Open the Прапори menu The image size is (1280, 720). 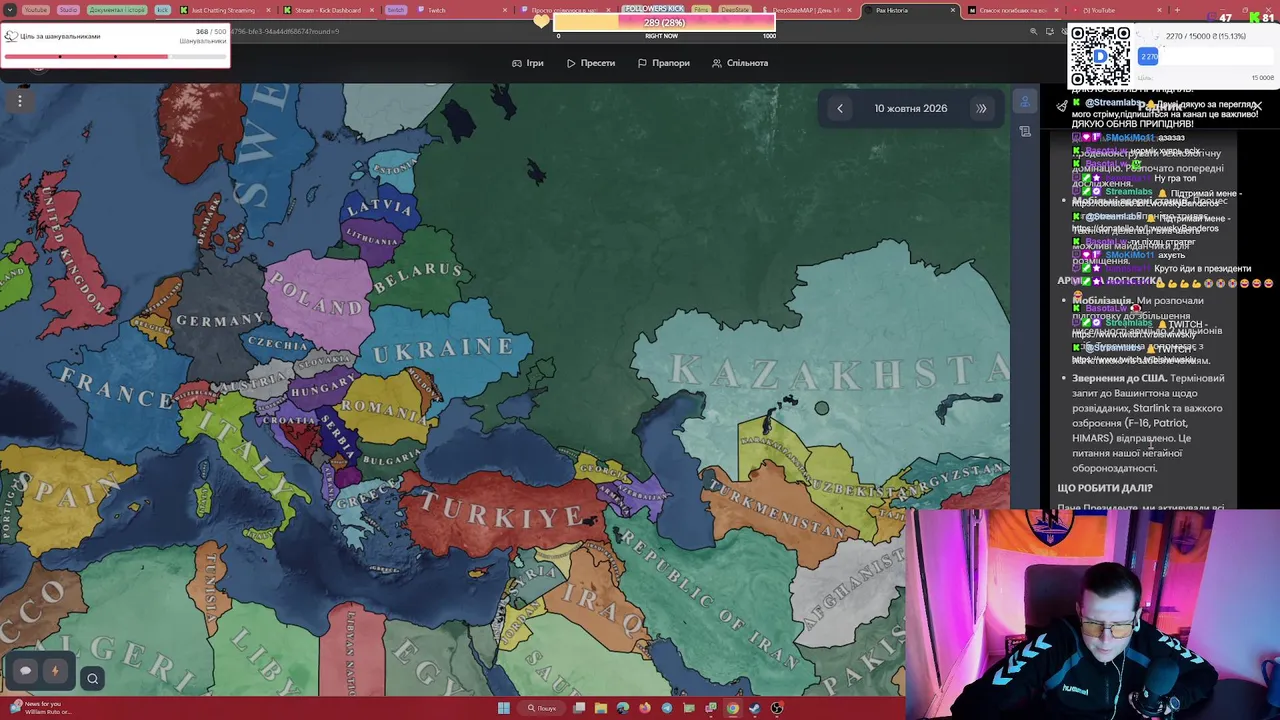pos(664,63)
